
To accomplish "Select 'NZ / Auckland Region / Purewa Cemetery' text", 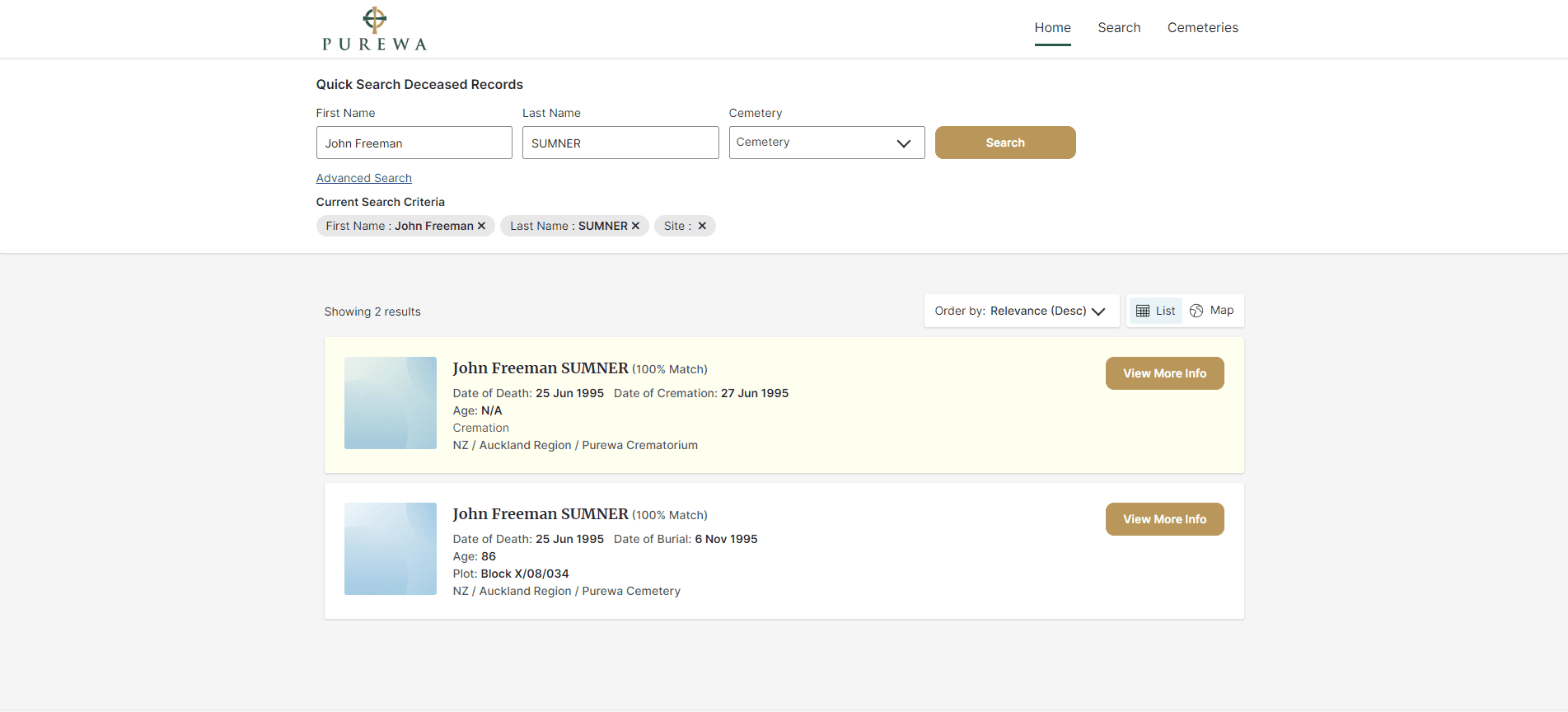I will [x=567, y=591].
